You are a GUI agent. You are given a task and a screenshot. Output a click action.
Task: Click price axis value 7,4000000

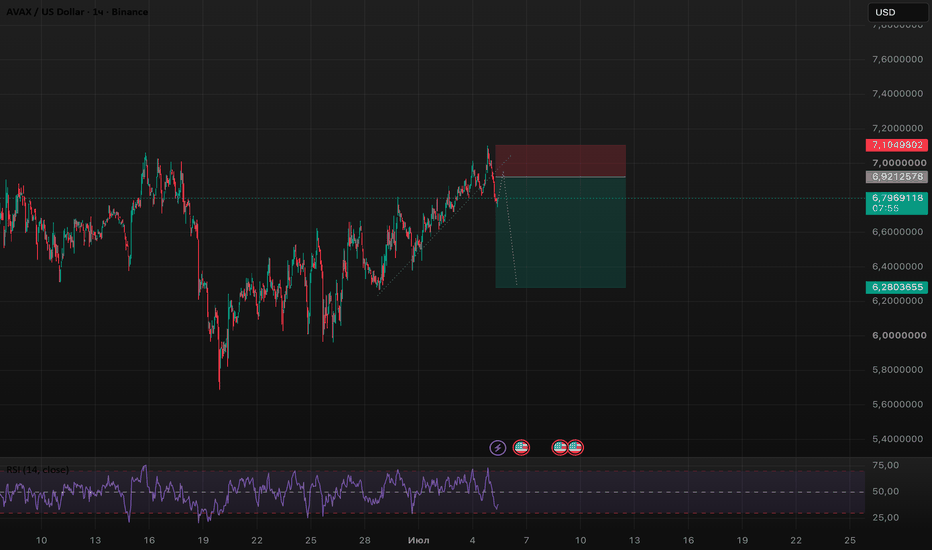point(898,93)
